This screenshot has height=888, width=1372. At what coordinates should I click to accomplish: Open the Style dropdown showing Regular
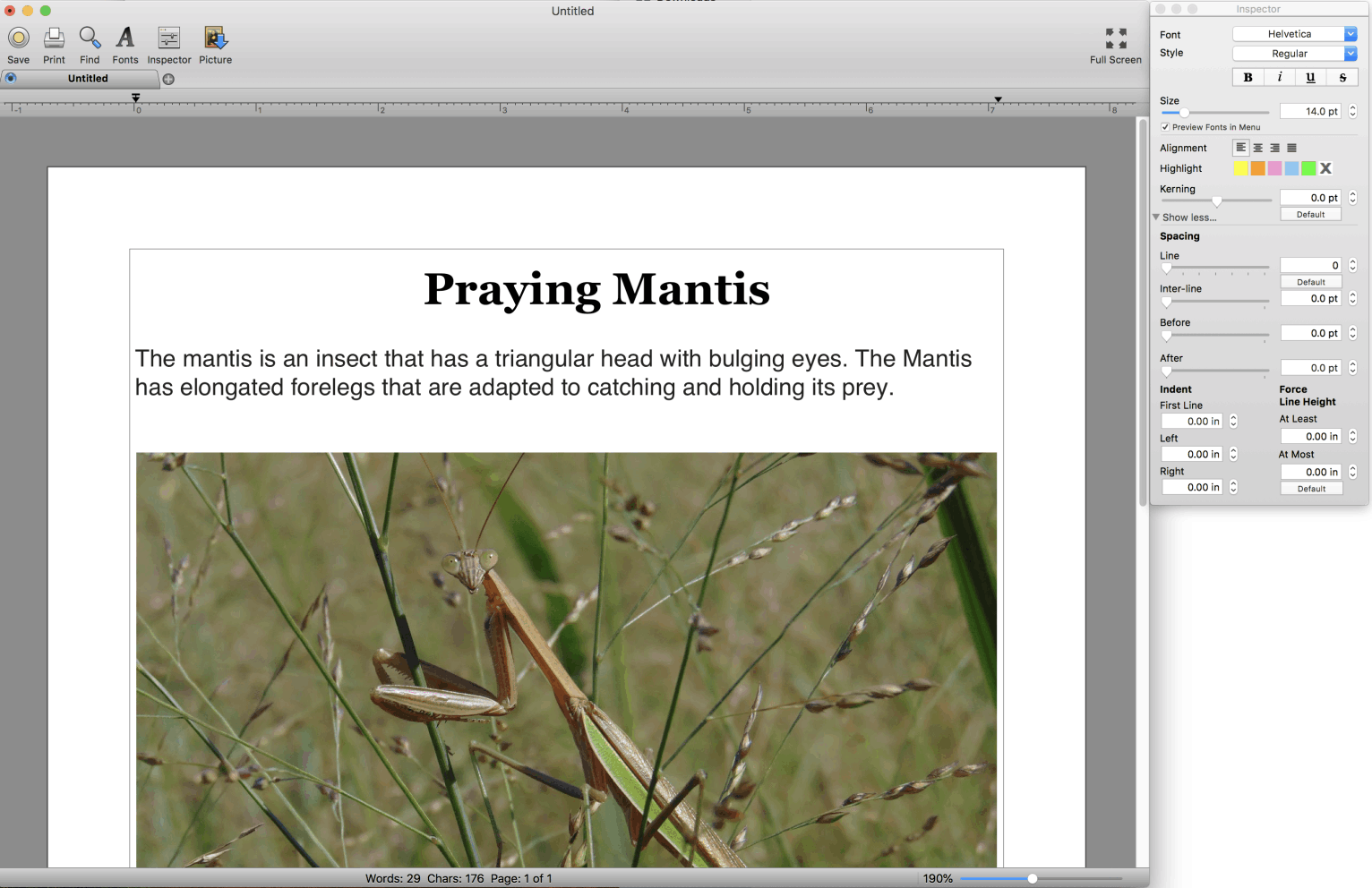1295,54
